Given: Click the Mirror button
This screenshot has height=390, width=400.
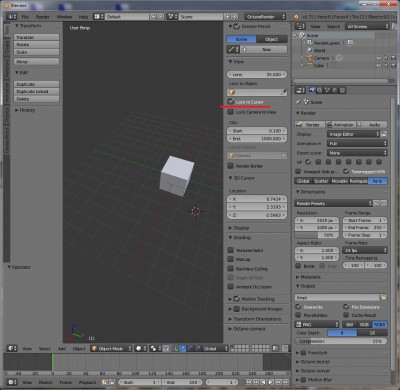Looking at the screenshot, I should click(x=37, y=62).
